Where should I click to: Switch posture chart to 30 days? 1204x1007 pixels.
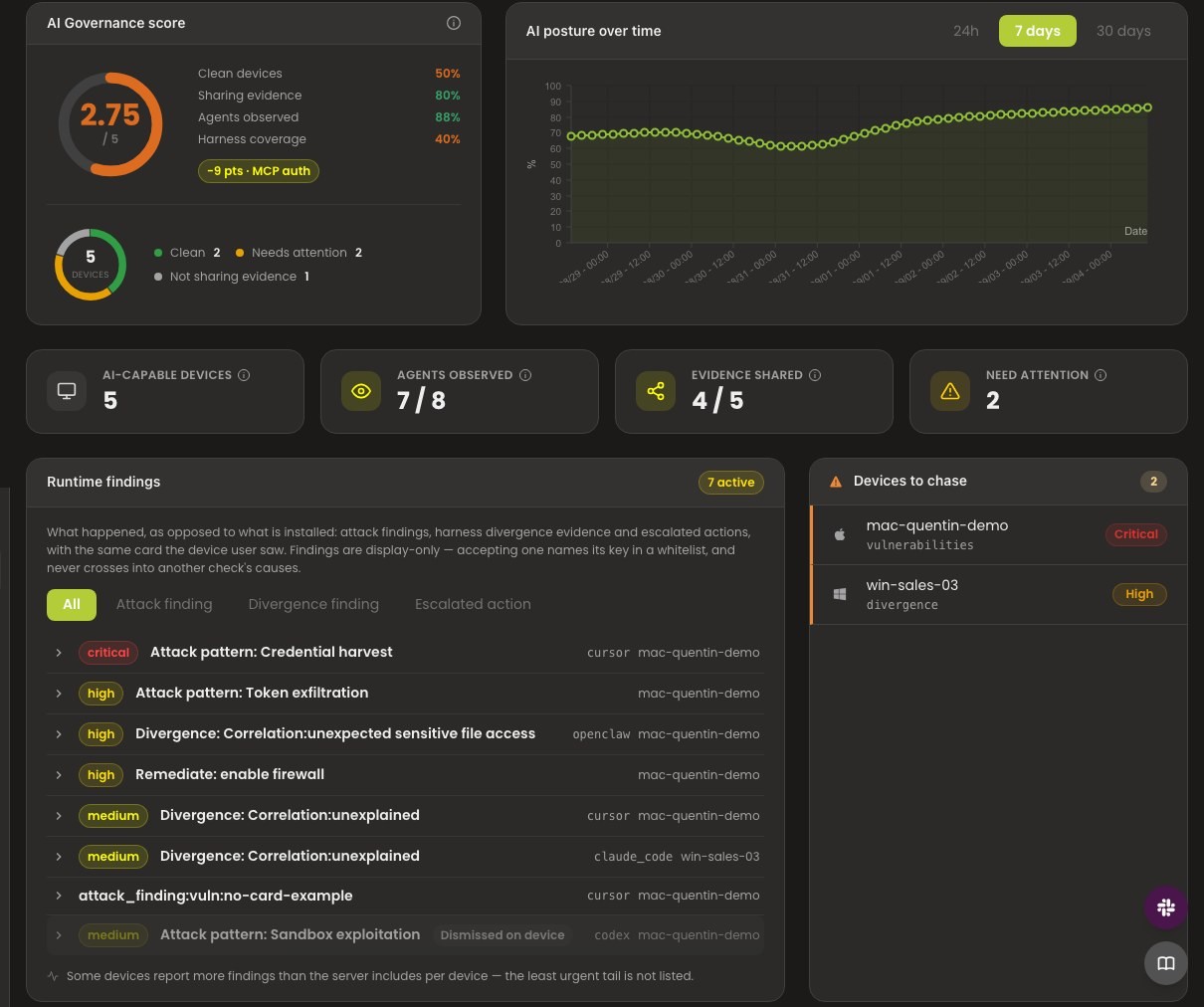tap(1123, 31)
